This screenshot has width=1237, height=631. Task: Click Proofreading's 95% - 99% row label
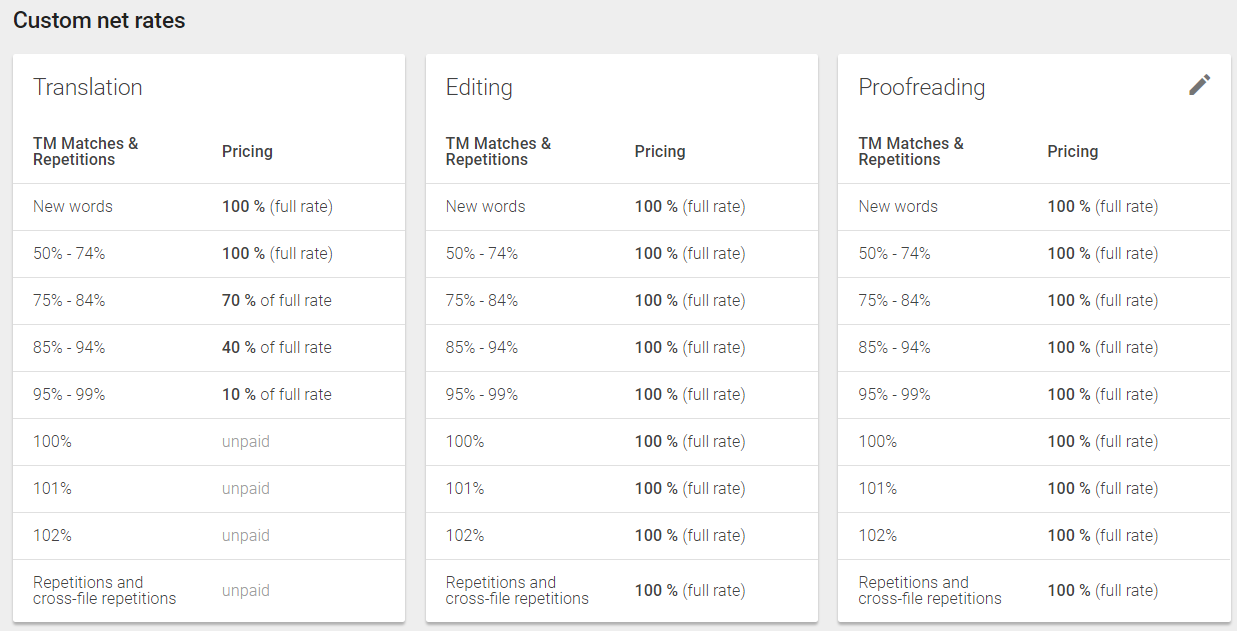894,394
